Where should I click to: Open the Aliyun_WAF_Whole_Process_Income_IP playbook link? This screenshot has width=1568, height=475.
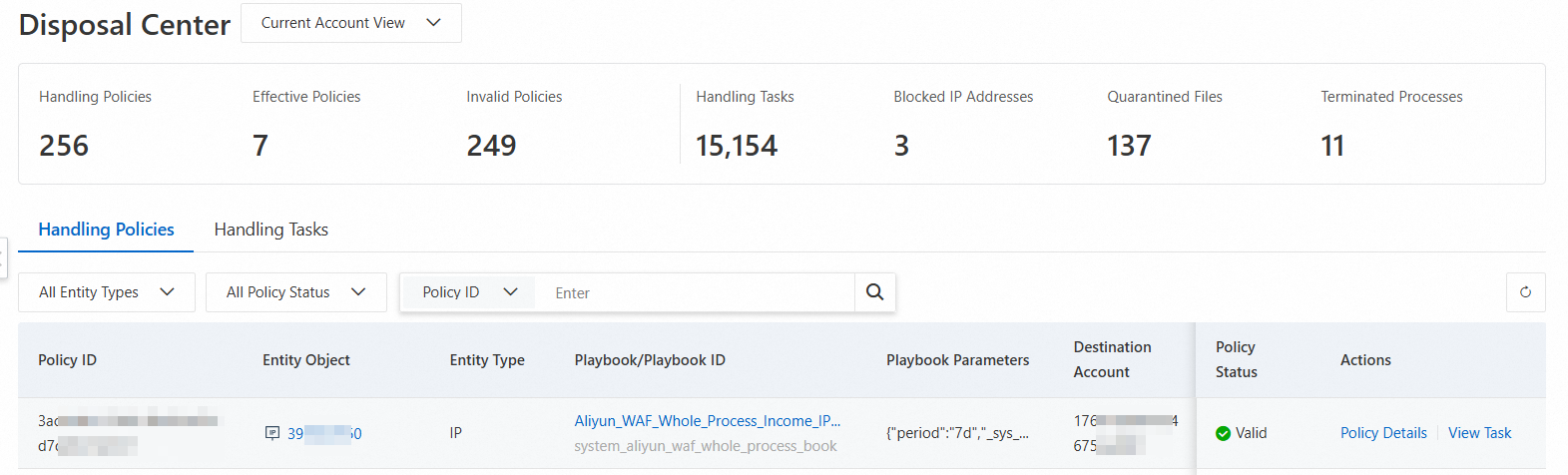[707, 421]
